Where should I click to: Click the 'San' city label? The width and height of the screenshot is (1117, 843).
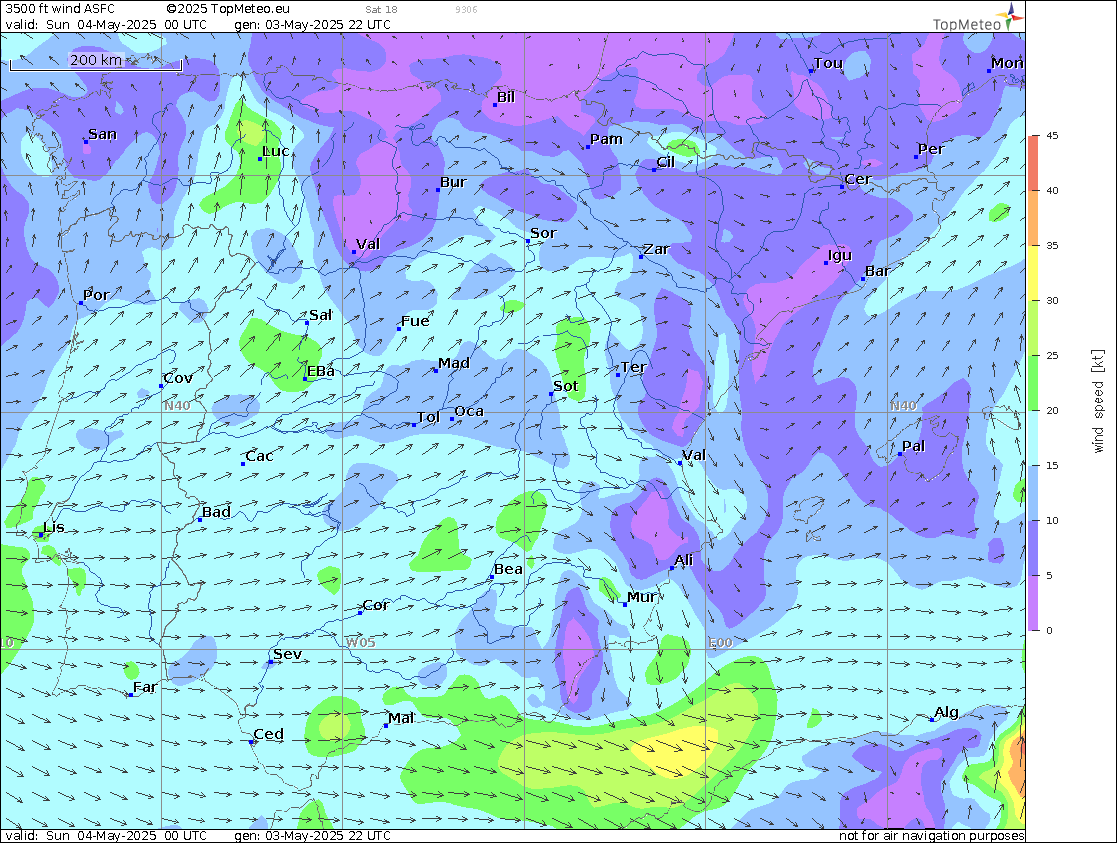coord(103,134)
